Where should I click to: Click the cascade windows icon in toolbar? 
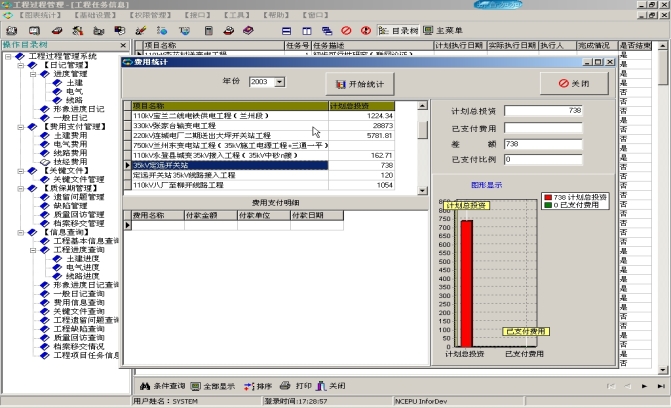[327, 31]
